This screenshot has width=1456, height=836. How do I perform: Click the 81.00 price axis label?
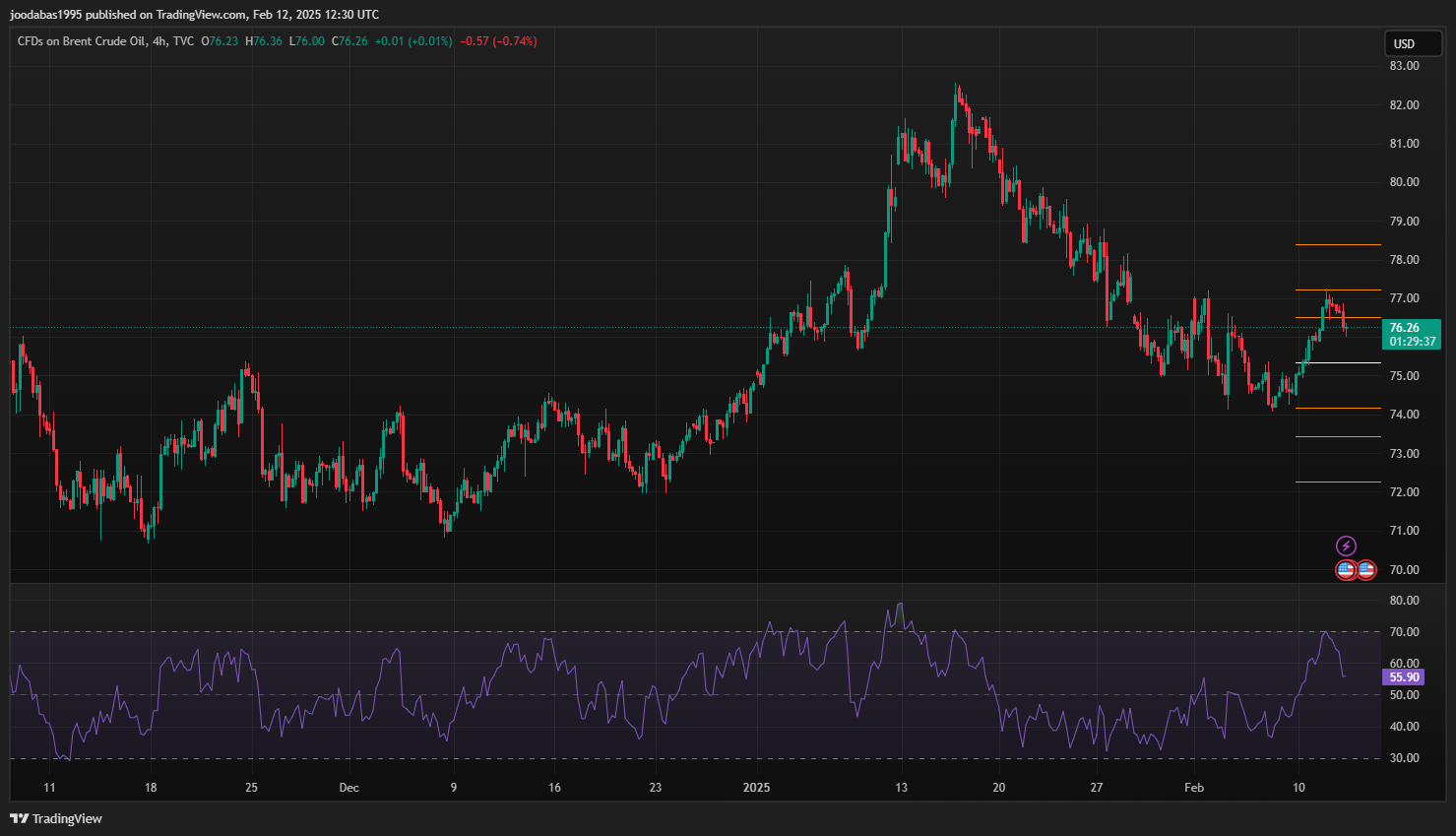(x=1404, y=144)
